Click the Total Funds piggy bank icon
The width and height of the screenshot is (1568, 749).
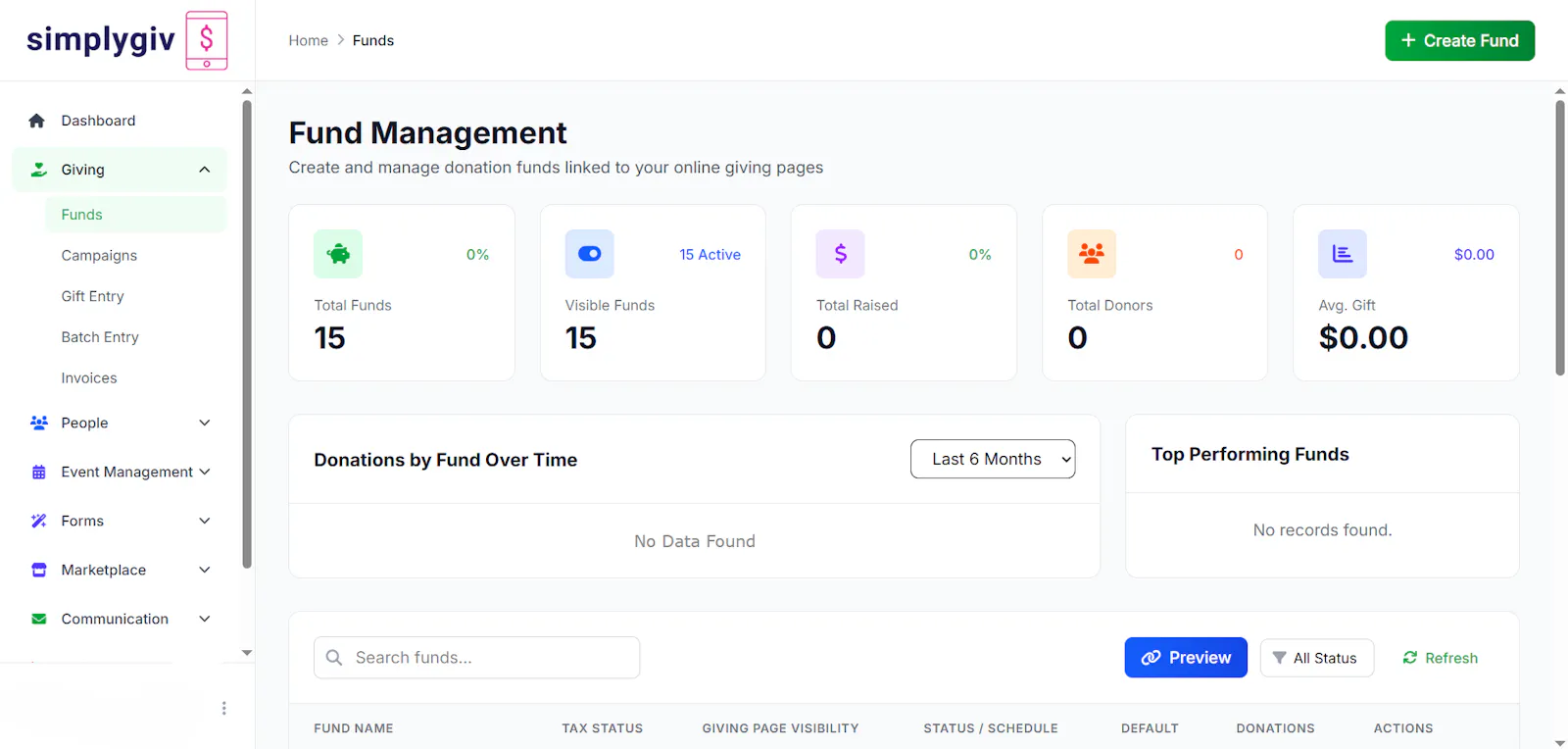(x=338, y=254)
